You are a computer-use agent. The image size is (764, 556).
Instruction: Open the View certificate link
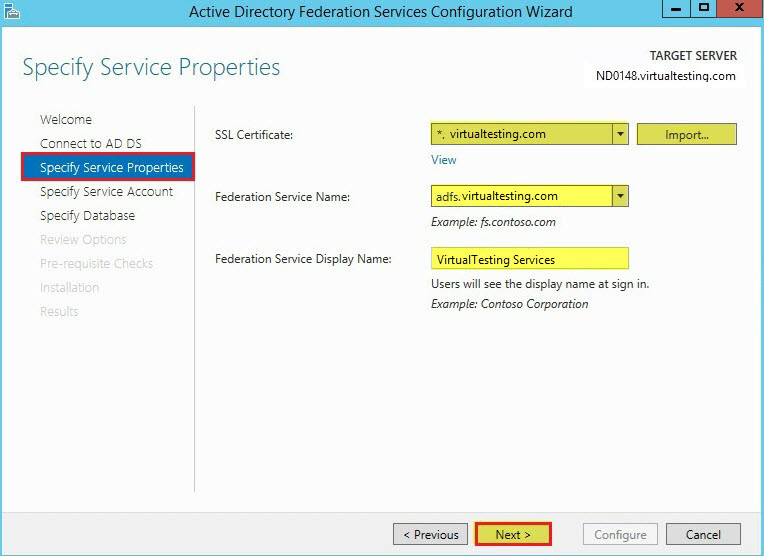443,160
